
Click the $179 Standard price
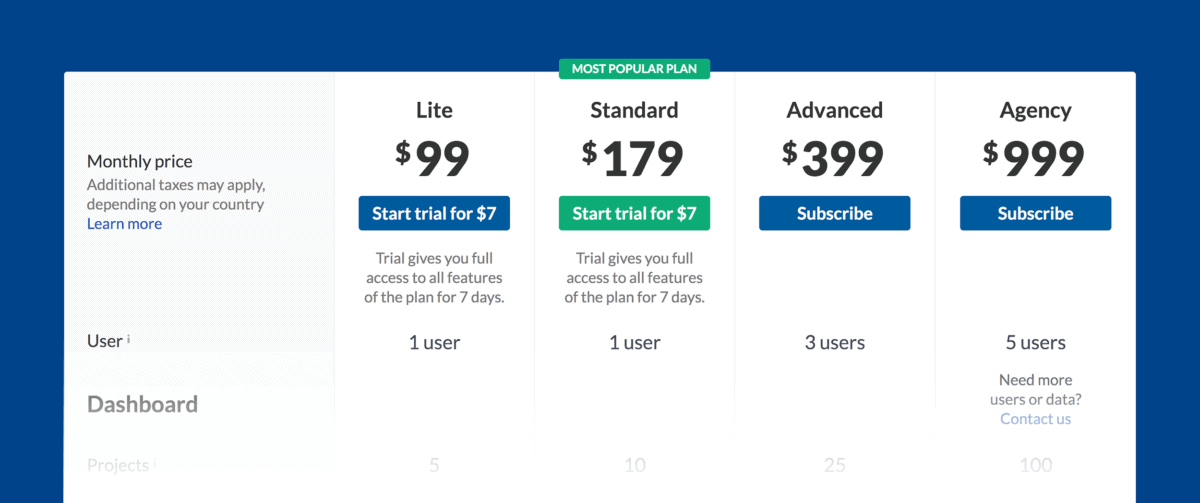pos(633,158)
